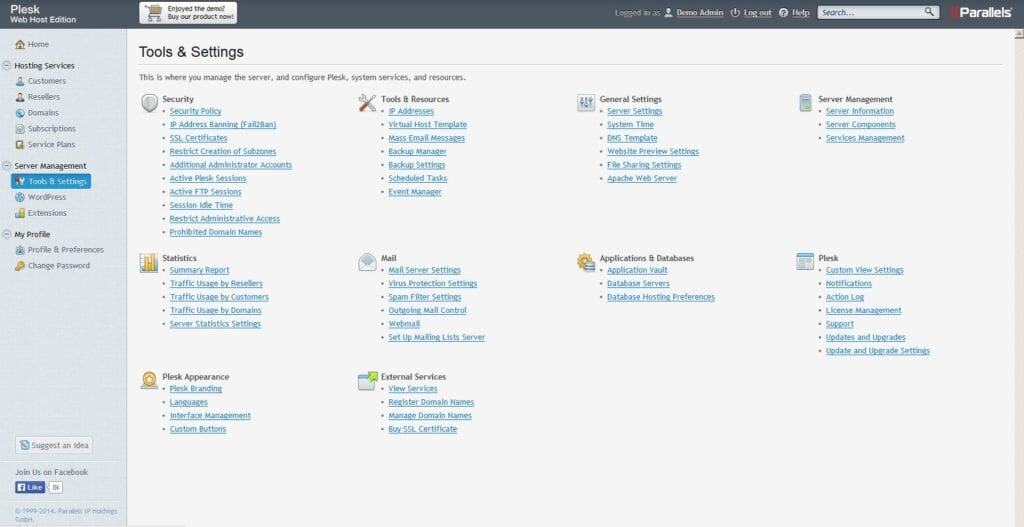
Task: Open IP Address Banning (Fail2Ban) link
Action: (222, 125)
